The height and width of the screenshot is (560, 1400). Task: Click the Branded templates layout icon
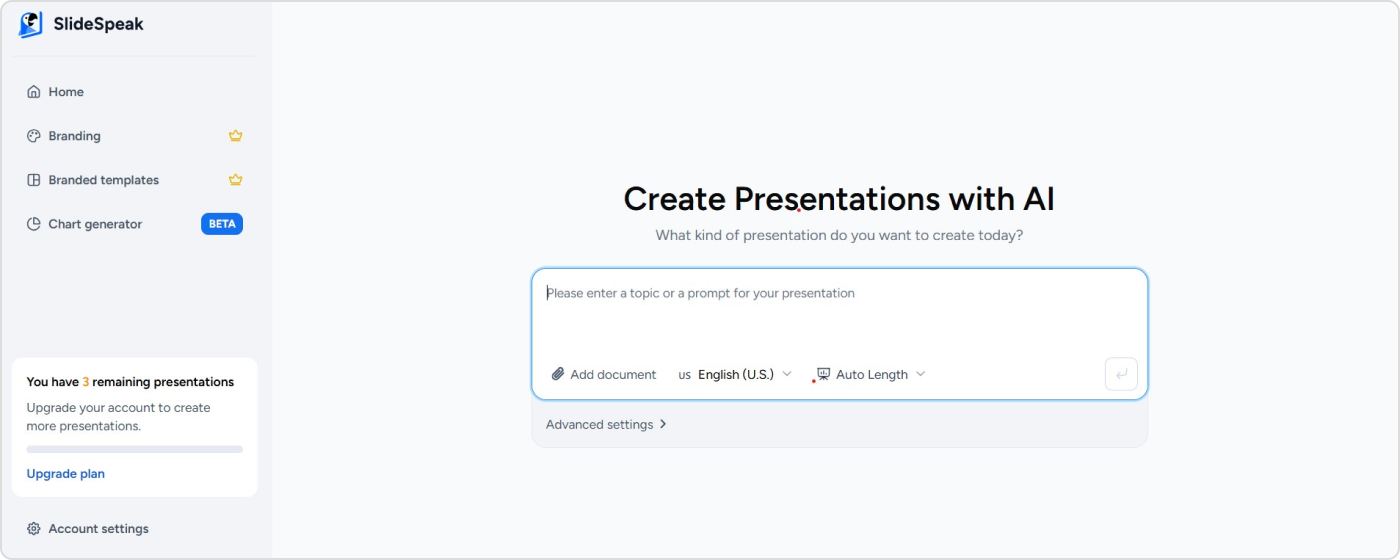(x=34, y=180)
